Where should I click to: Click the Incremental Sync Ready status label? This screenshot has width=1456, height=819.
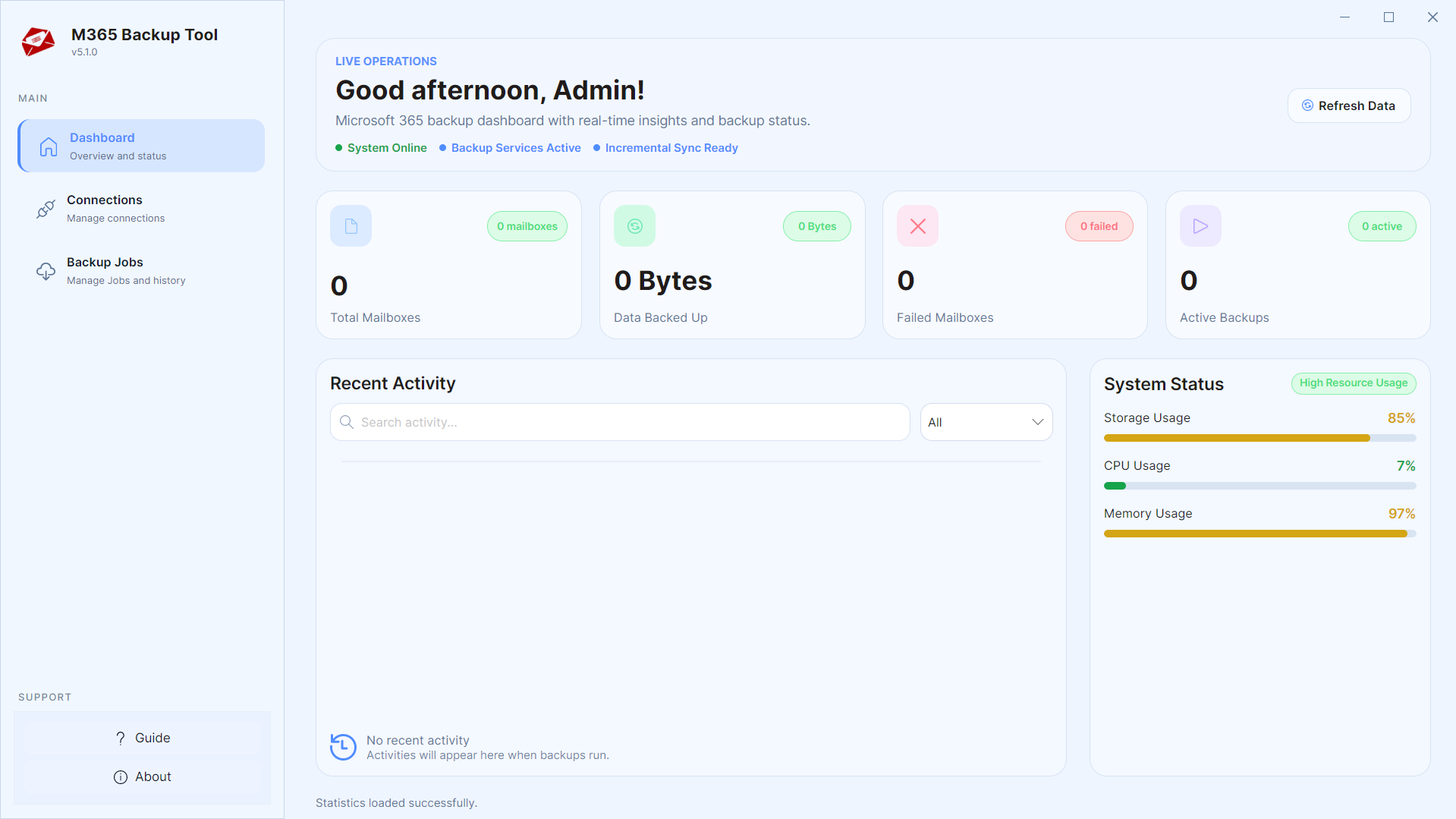pyautogui.click(x=671, y=148)
